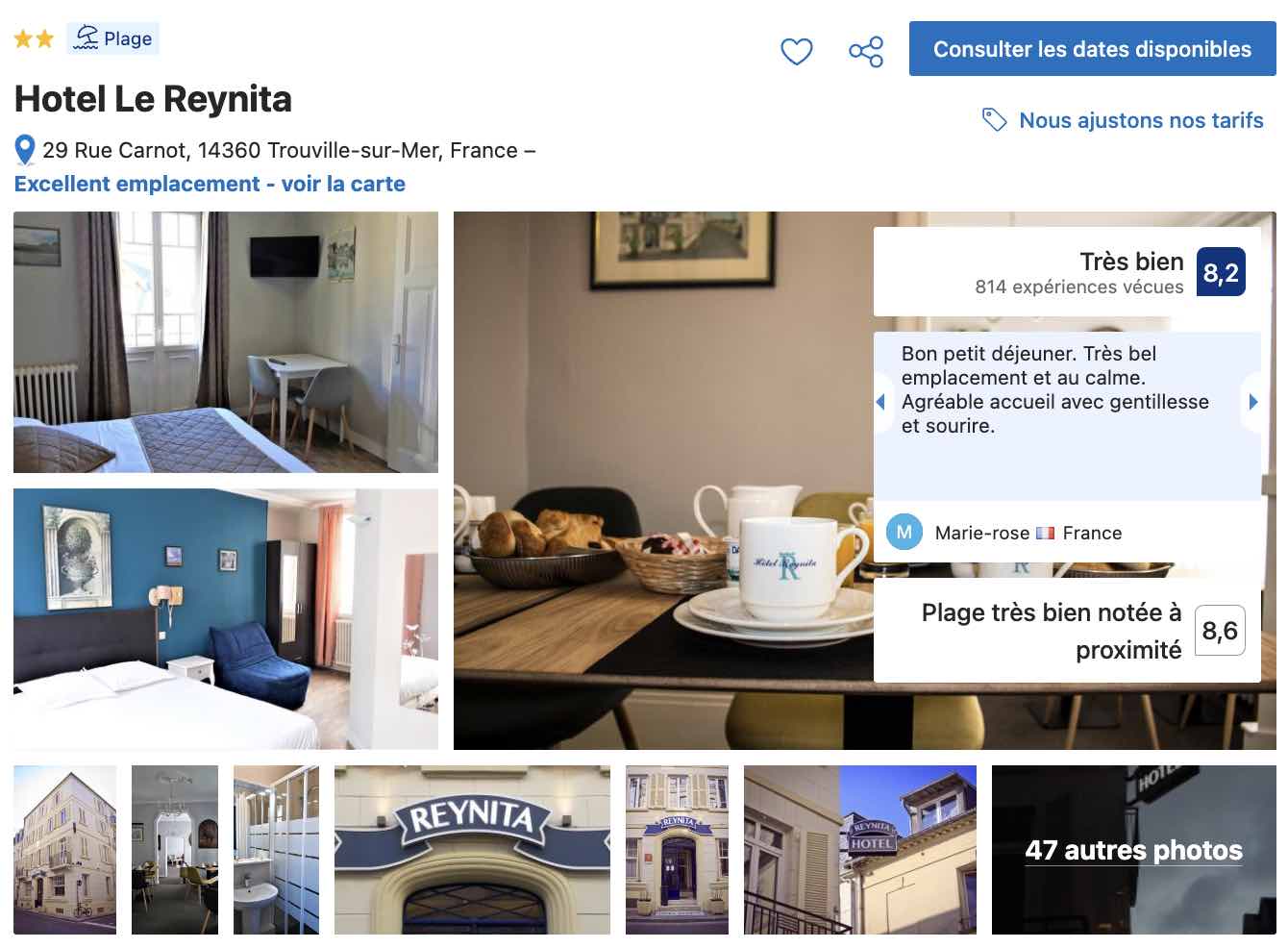Click the 8,6 beach rating score
Image resolution: width=1288 pixels, height=948 pixels.
pos(1220,631)
